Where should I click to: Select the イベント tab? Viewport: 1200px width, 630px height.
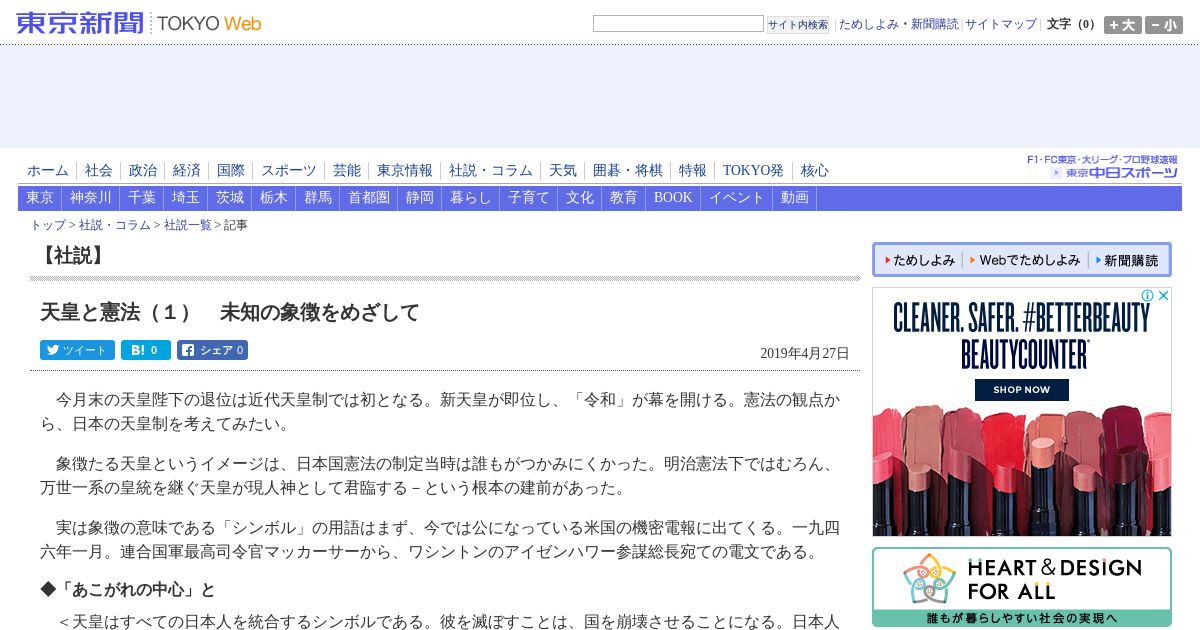737,198
